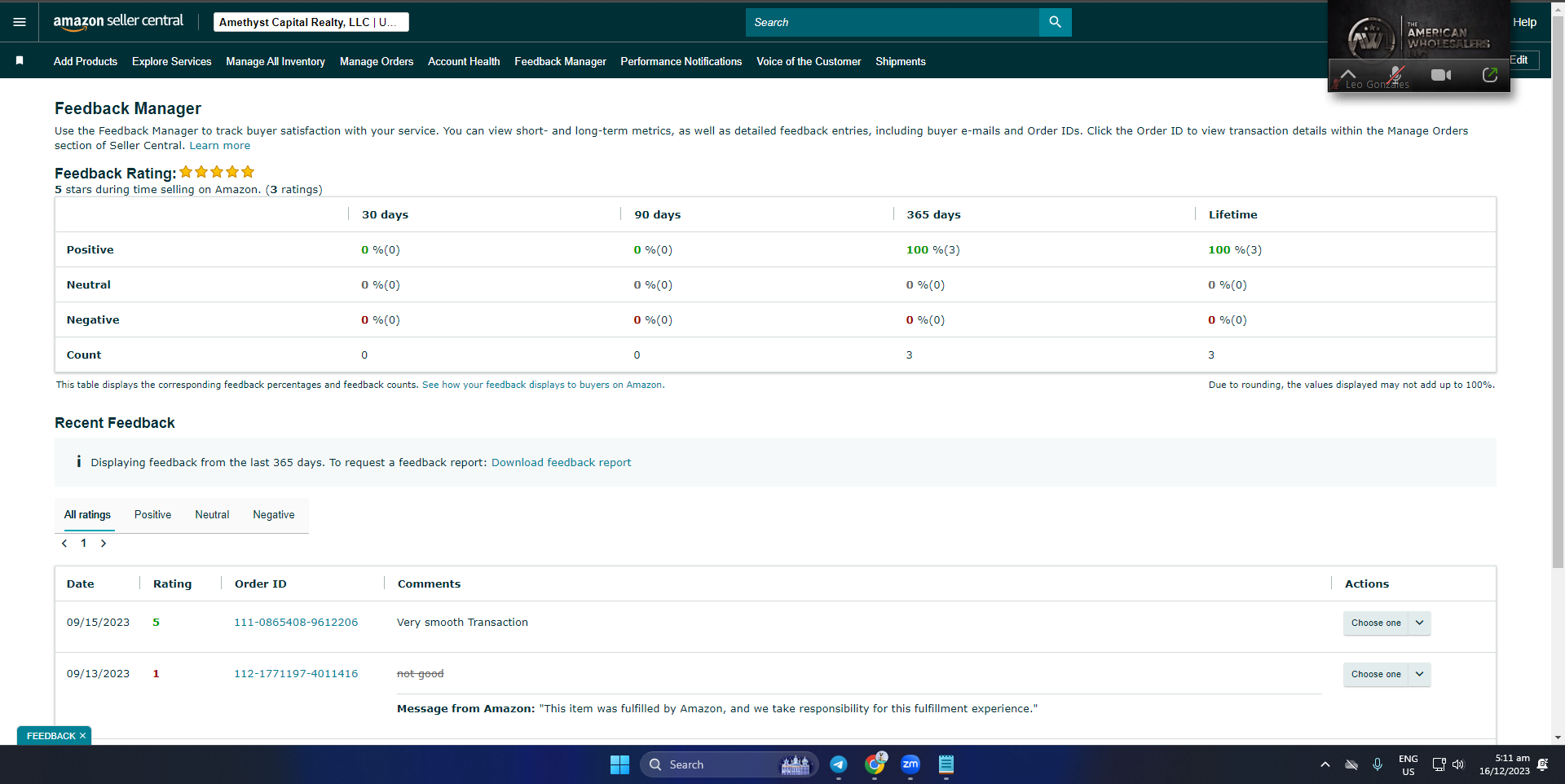Click arrow on Choose one for order 112-1771197-4011416

tap(1420, 675)
